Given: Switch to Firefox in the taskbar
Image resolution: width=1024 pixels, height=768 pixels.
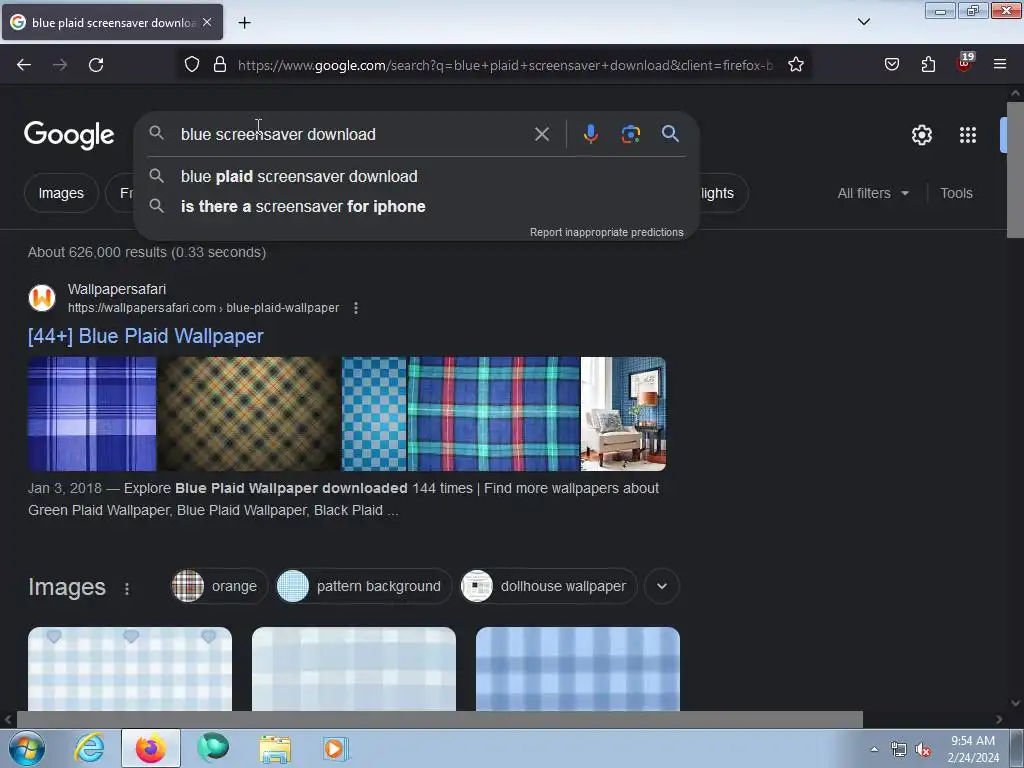Looking at the screenshot, I should pyautogui.click(x=151, y=748).
